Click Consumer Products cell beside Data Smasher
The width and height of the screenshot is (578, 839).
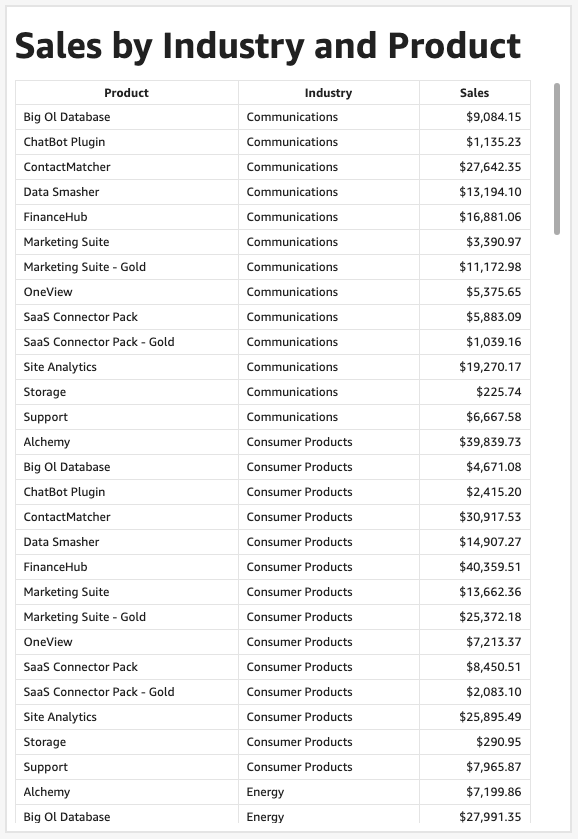click(329, 542)
